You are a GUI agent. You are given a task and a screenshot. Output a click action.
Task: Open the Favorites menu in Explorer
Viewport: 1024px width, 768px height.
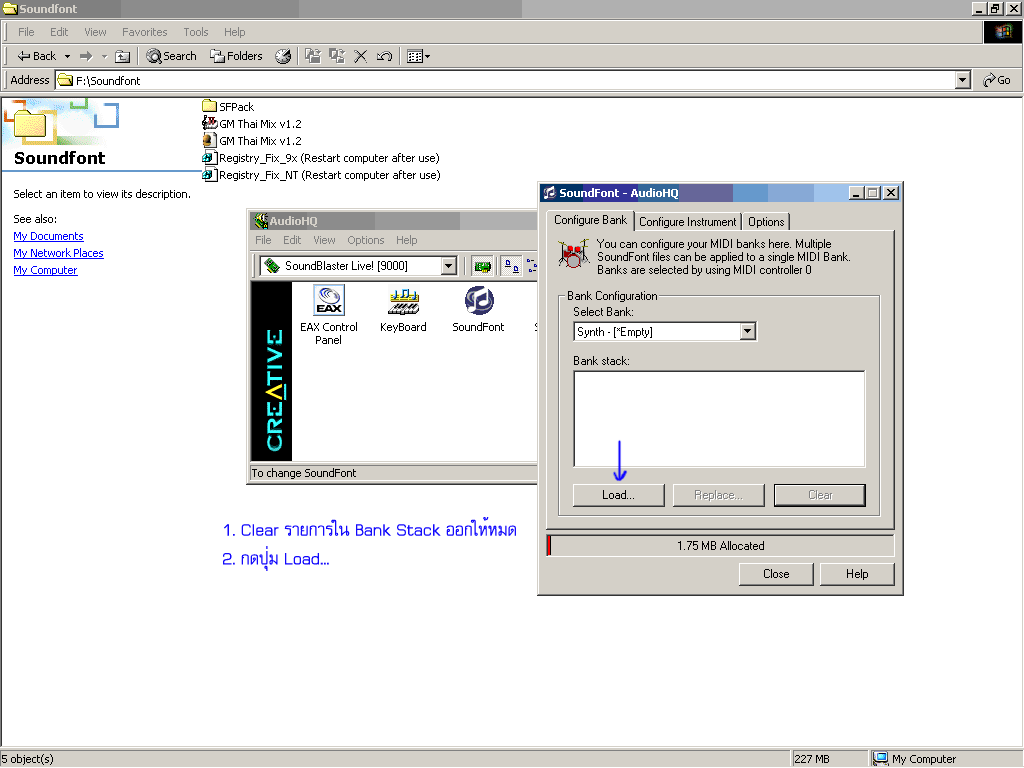(x=144, y=32)
